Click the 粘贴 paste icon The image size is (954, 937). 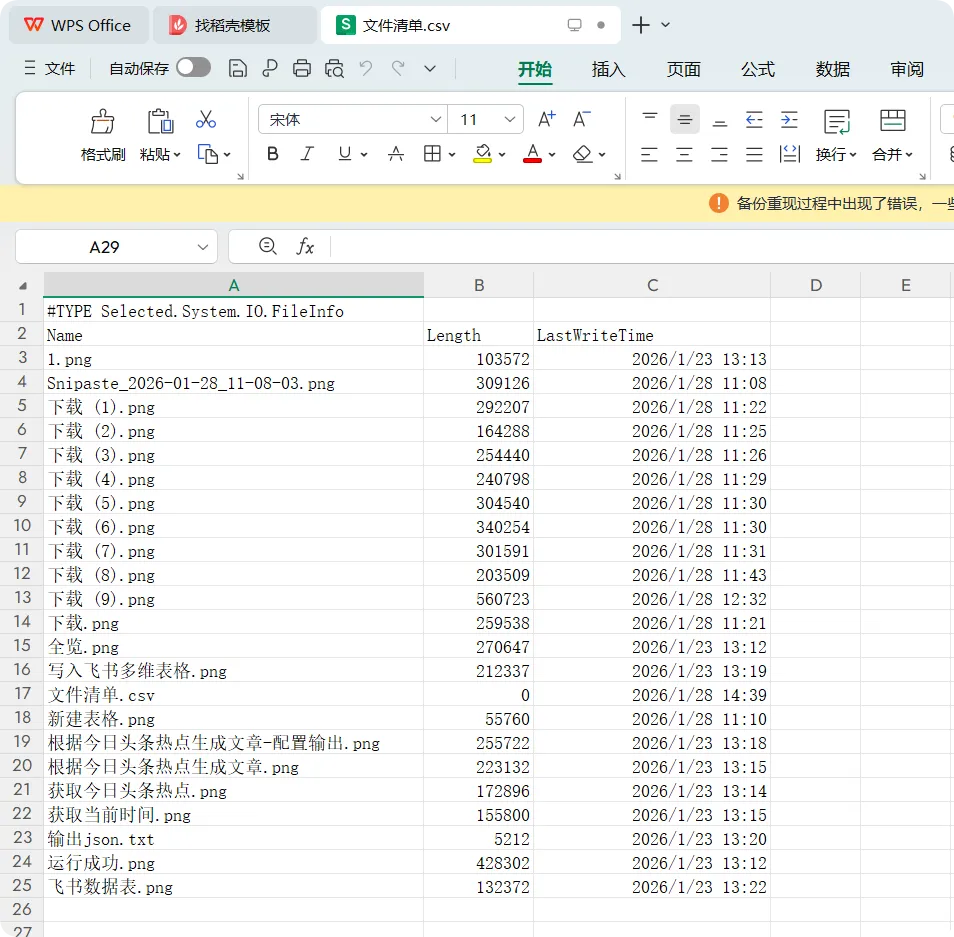point(161,121)
